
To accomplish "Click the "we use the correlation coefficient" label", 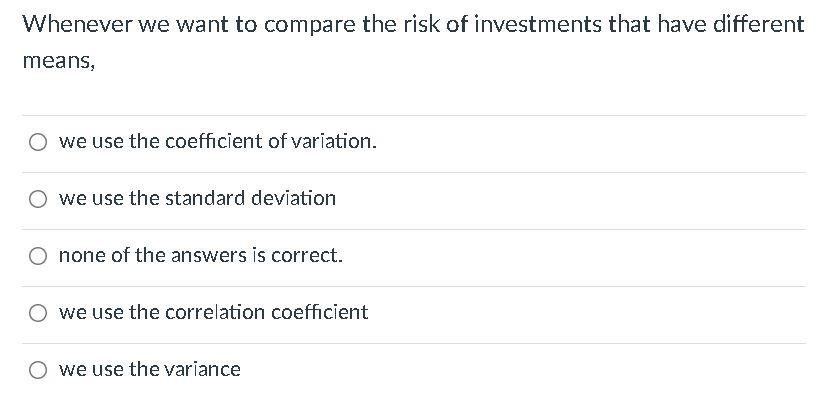I will point(213,312).
